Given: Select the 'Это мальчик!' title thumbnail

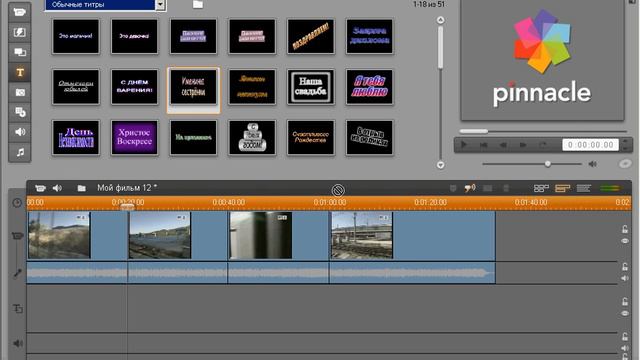Looking at the screenshot, I should pos(76,36).
